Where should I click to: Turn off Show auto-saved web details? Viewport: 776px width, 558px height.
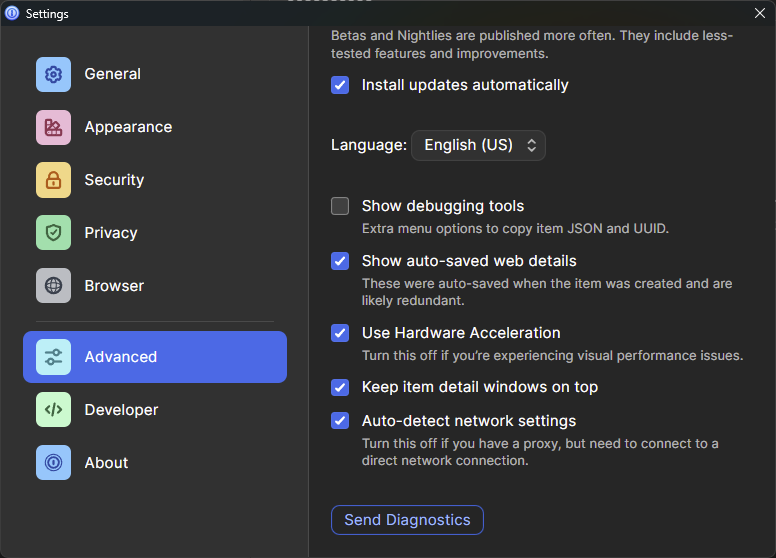click(340, 261)
